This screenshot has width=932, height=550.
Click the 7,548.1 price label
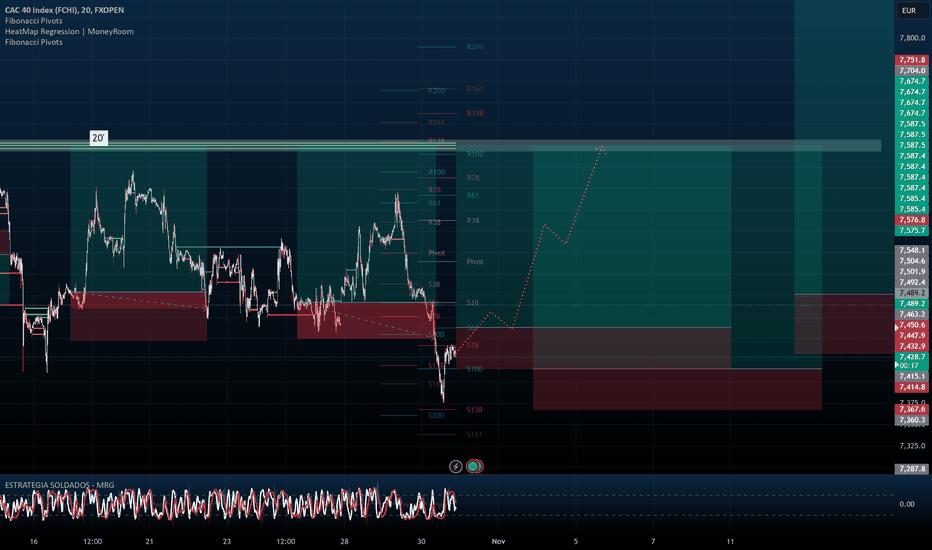click(912, 250)
